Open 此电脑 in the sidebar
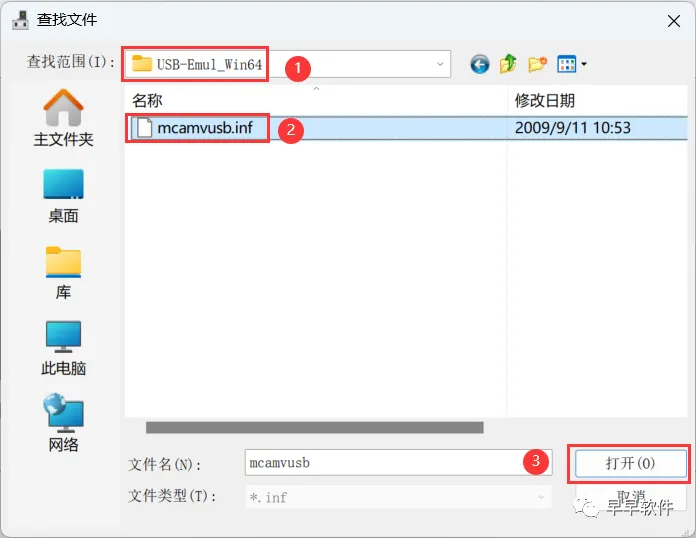This screenshot has height=538, width=696. 63,348
